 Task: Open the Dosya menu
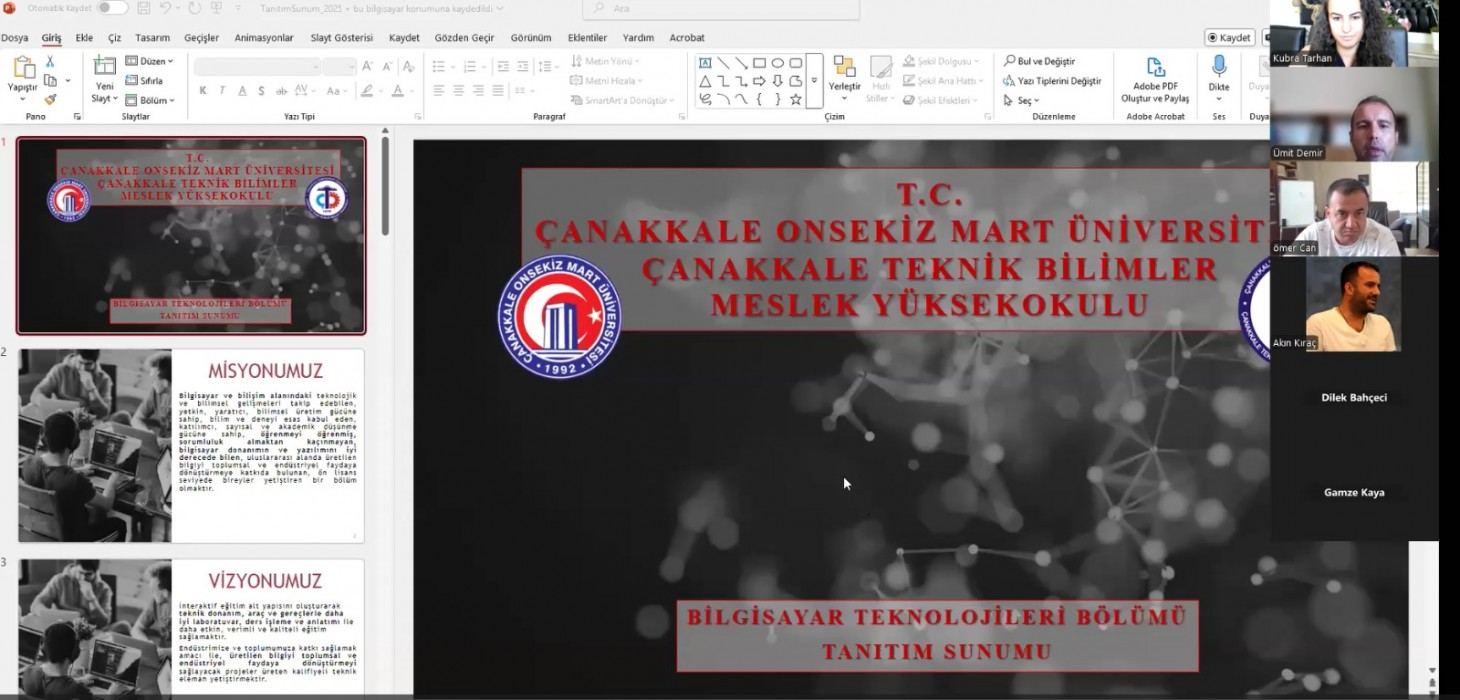(14, 38)
